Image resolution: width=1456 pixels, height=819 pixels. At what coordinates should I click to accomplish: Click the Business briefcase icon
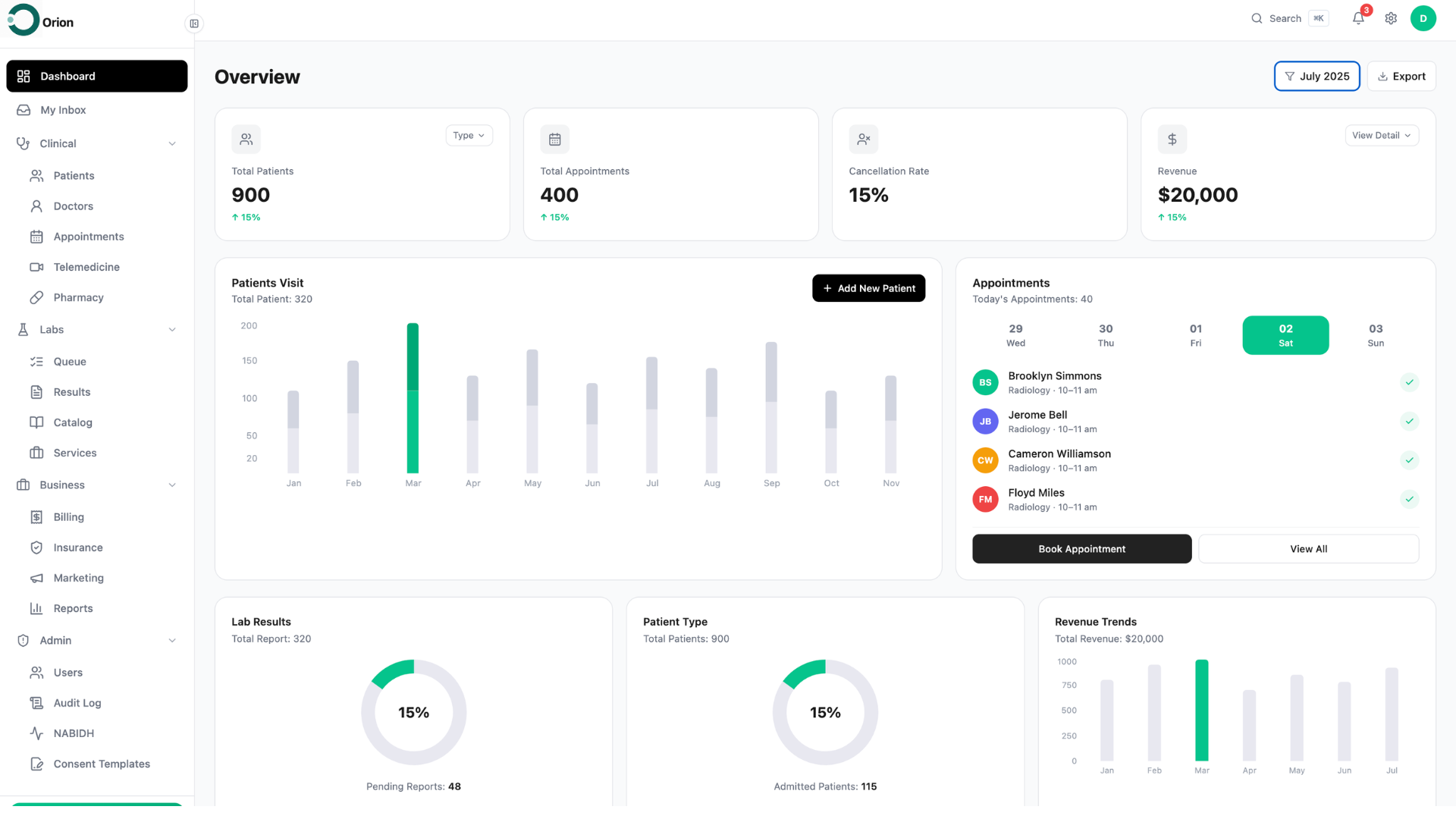tap(24, 485)
